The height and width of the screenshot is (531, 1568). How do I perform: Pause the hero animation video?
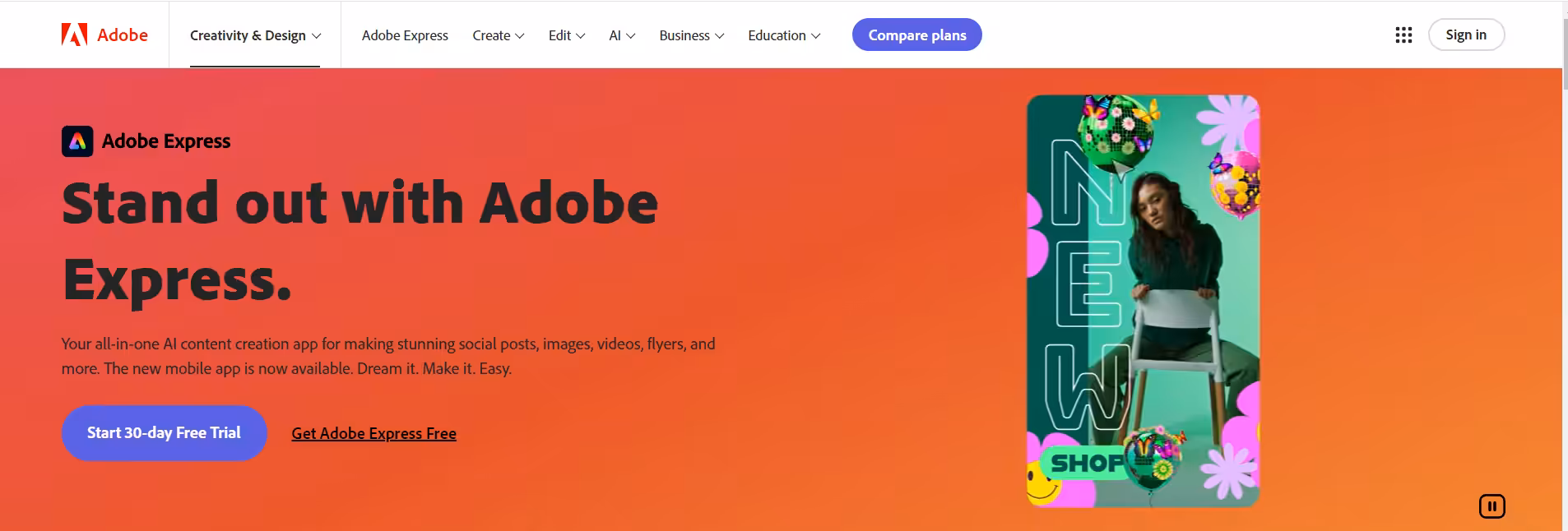tap(1491, 506)
